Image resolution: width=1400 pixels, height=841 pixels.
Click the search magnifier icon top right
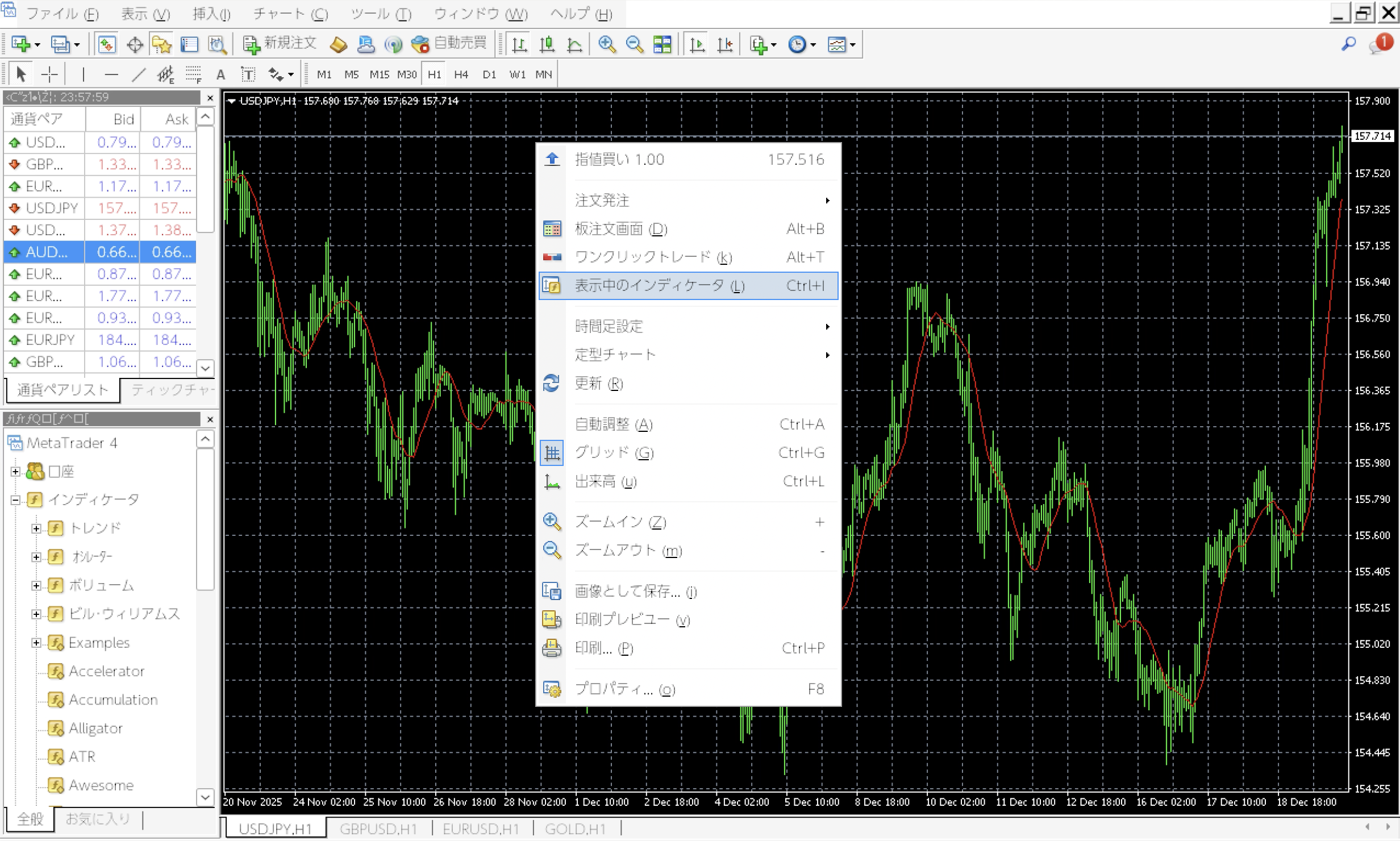(x=1349, y=44)
